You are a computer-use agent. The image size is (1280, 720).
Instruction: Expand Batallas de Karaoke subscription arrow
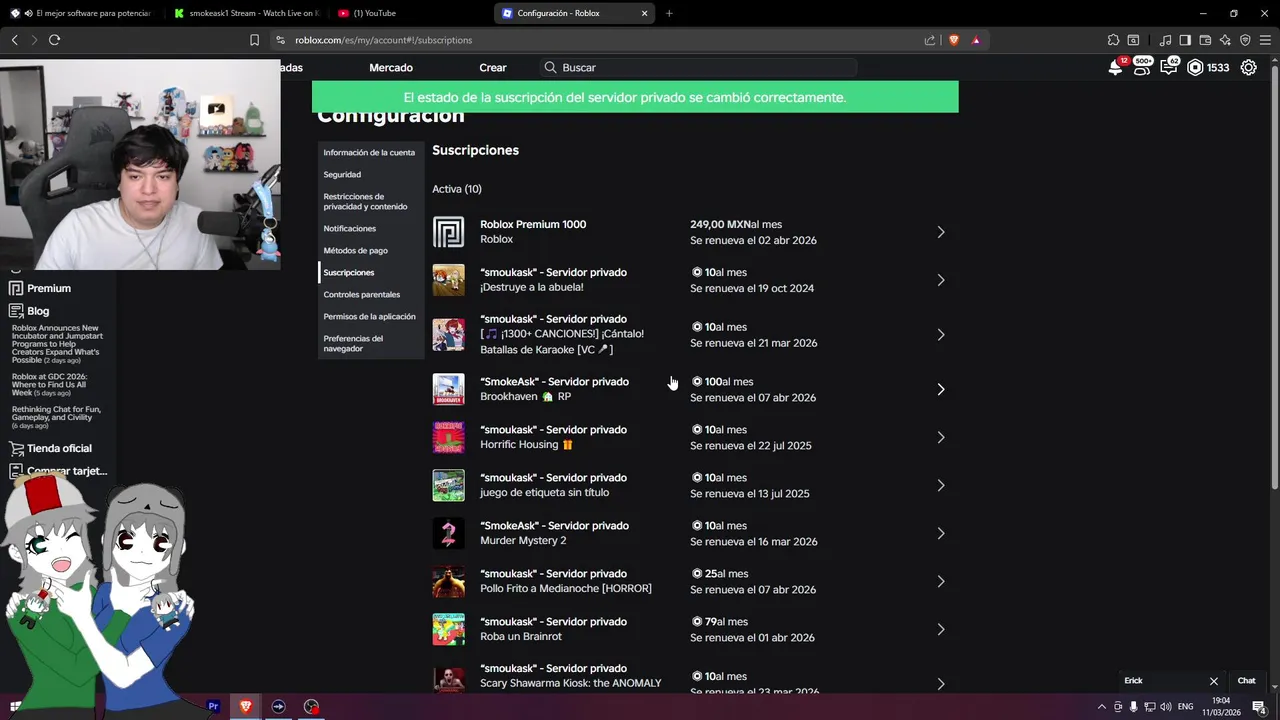click(x=941, y=335)
